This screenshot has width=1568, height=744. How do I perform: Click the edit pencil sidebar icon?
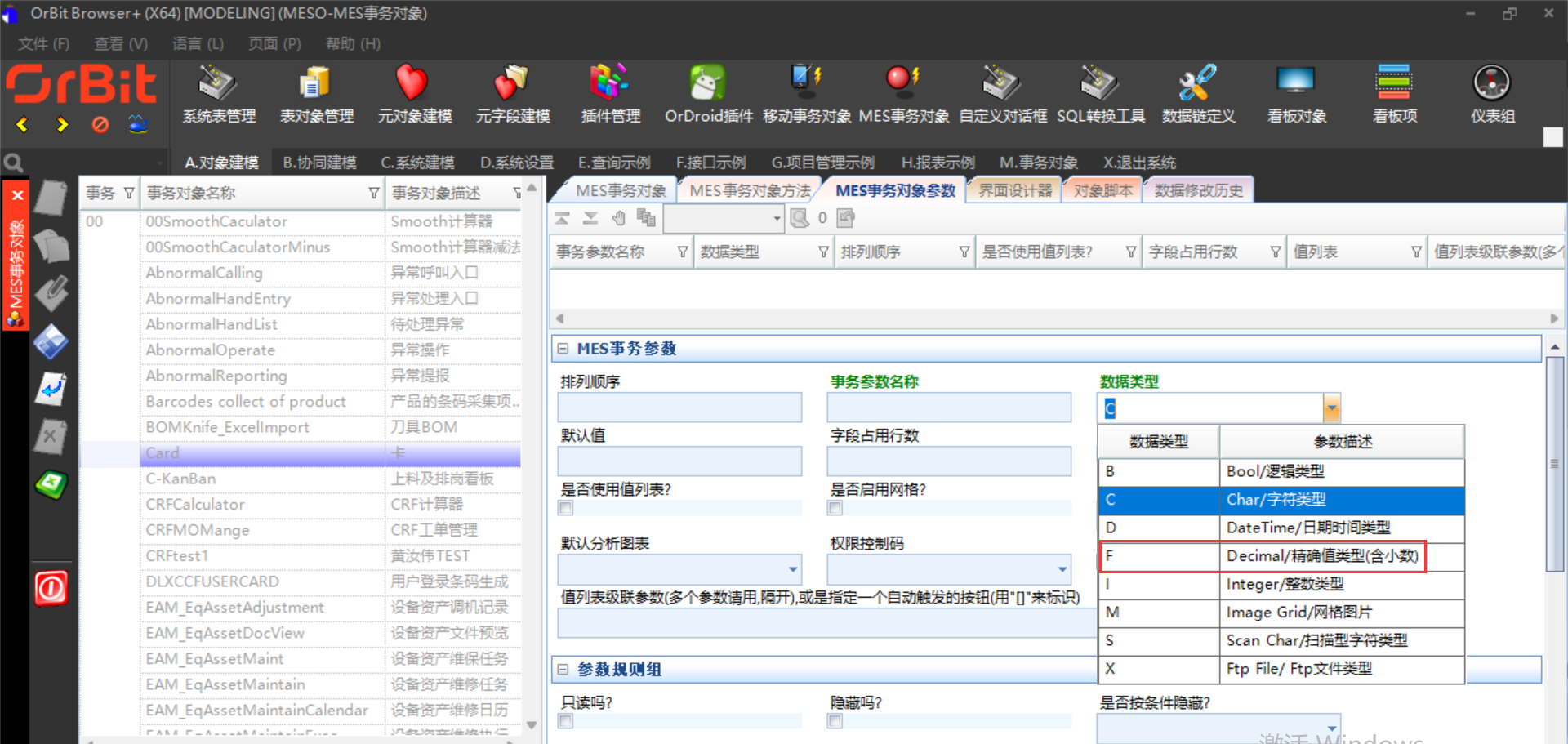pos(51,293)
